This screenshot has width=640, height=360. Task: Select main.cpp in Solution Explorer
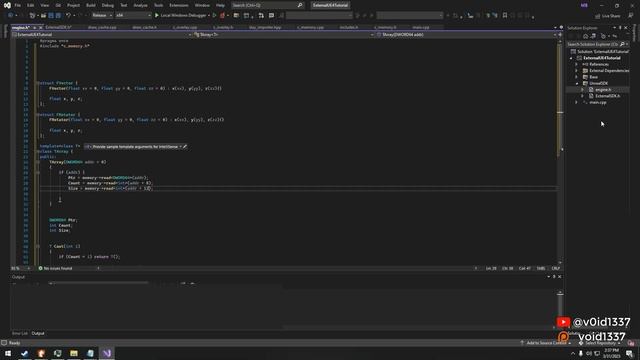598,102
